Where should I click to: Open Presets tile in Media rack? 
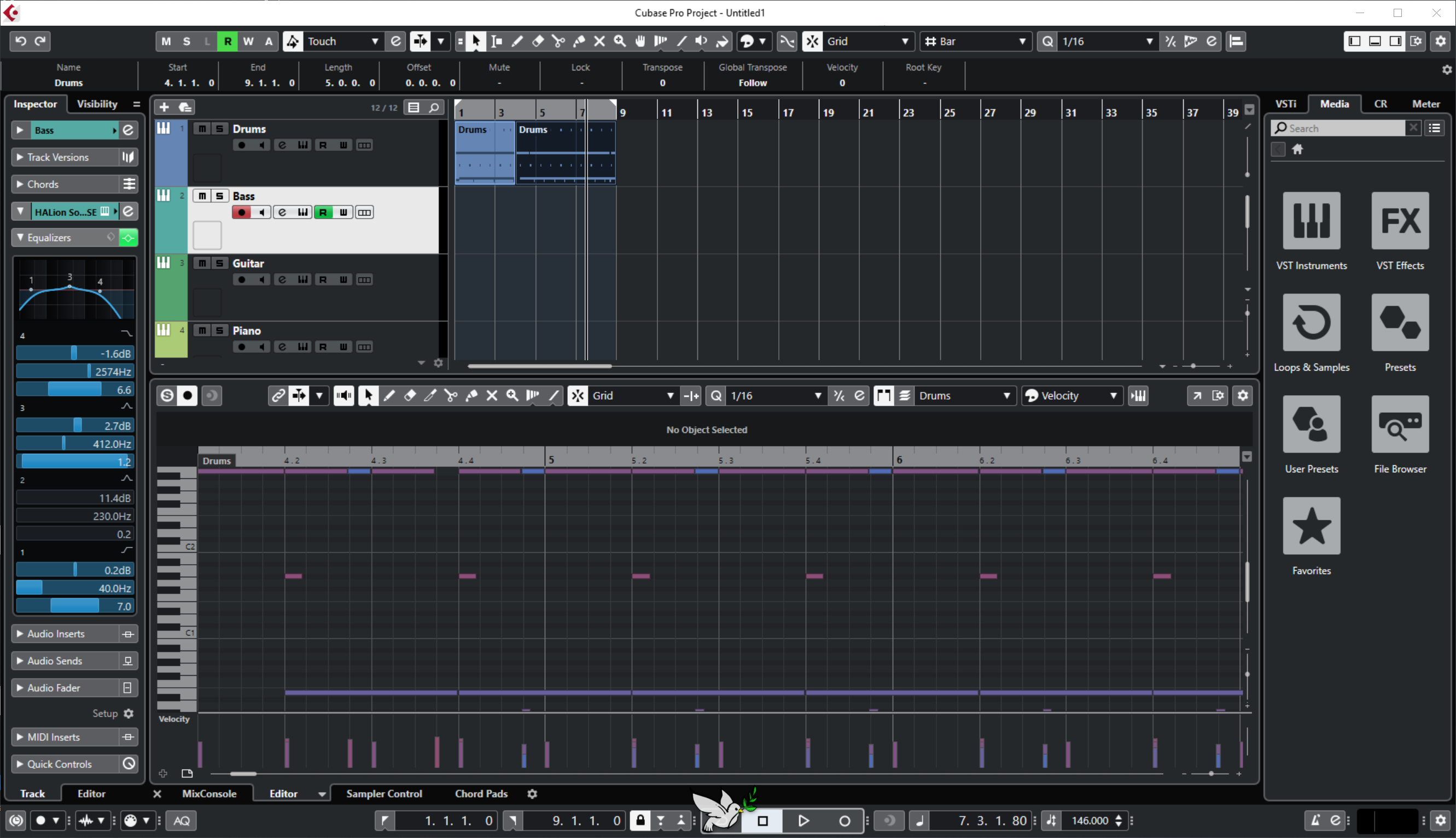click(x=1400, y=323)
